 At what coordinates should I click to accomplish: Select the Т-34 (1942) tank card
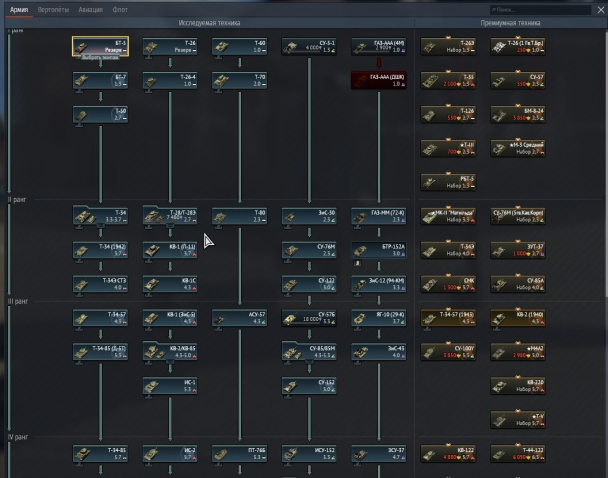click(100, 250)
